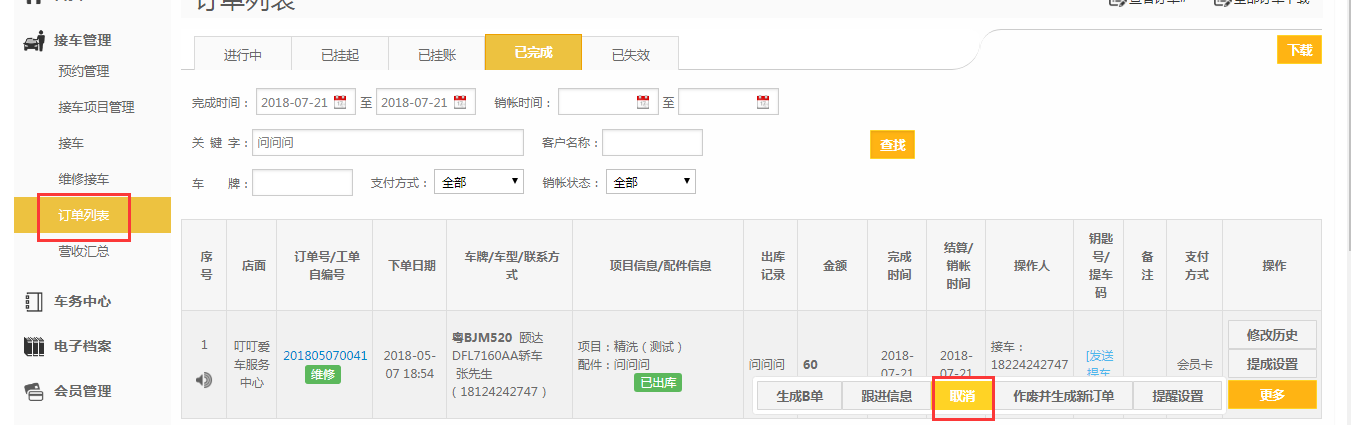
Task: Click the 查找 search button
Action: 892,145
